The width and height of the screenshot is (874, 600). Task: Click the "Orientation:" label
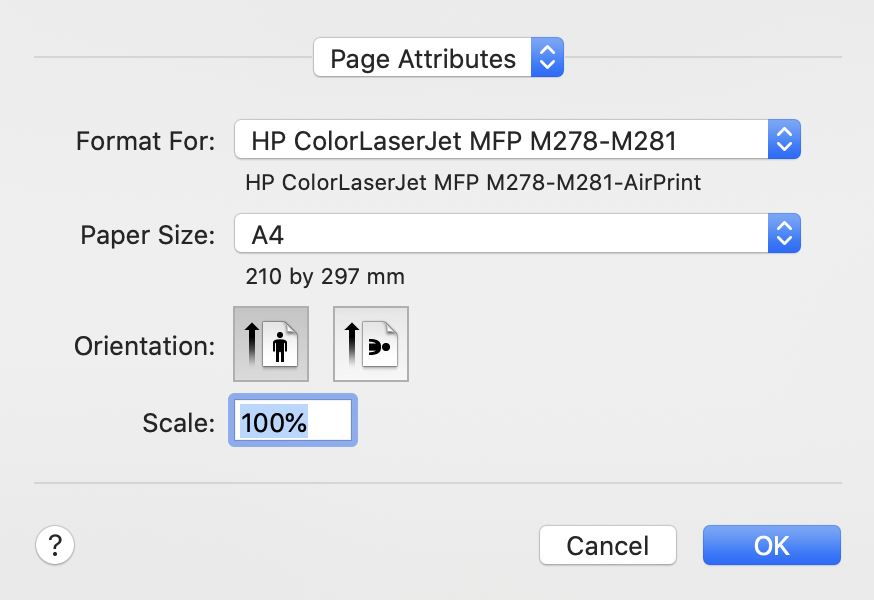pyautogui.click(x=144, y=346)
